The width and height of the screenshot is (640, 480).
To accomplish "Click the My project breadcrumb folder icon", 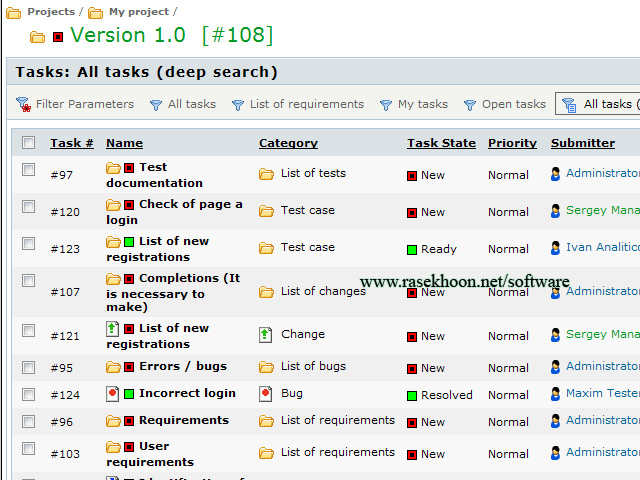I will [95, 13].
